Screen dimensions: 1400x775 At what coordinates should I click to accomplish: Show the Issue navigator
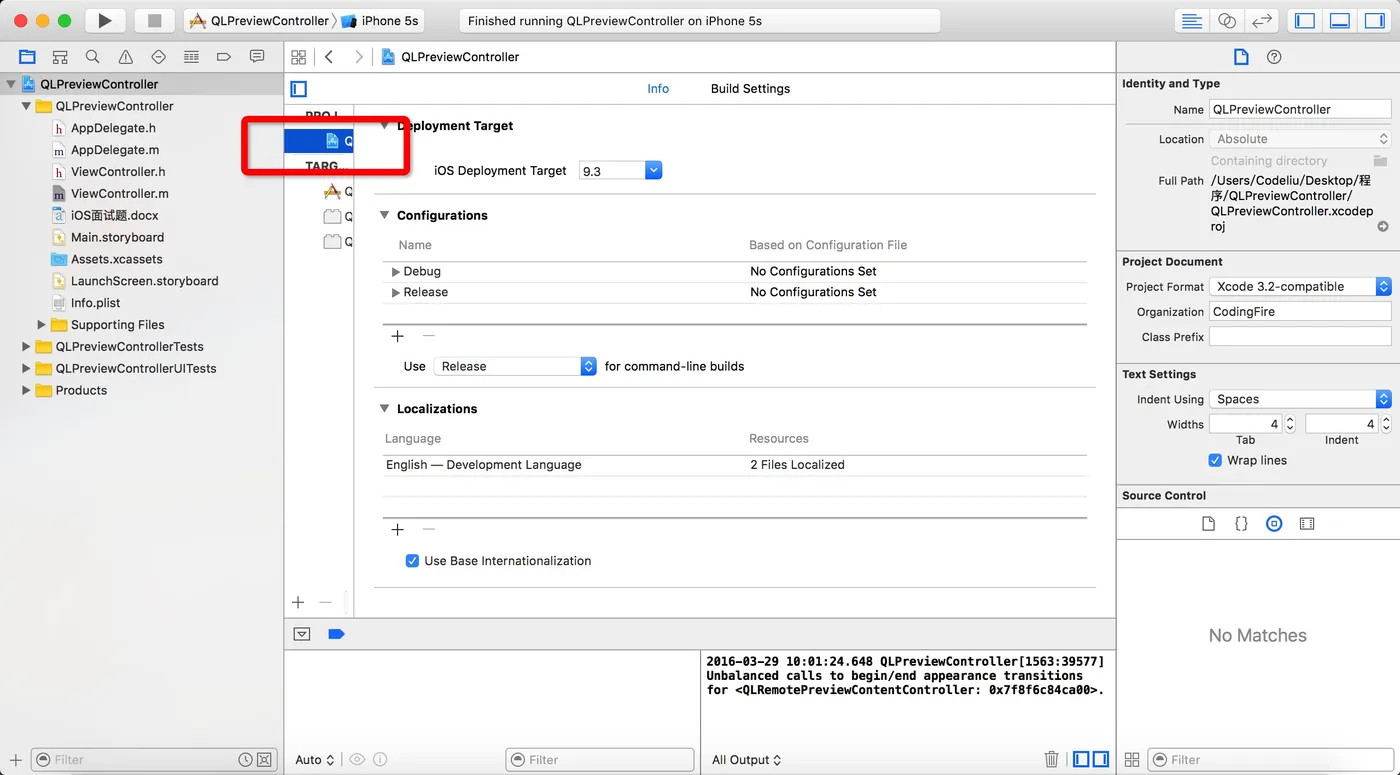[125, 57]
